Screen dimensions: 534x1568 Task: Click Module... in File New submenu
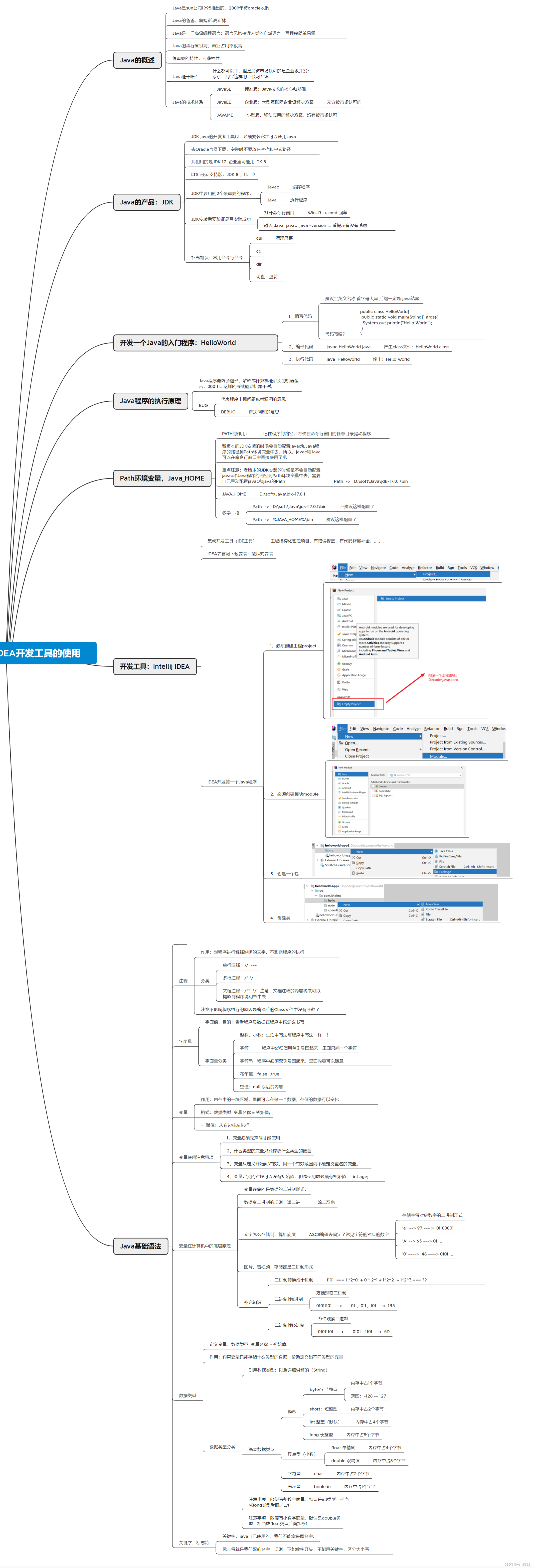click(463, 756)
